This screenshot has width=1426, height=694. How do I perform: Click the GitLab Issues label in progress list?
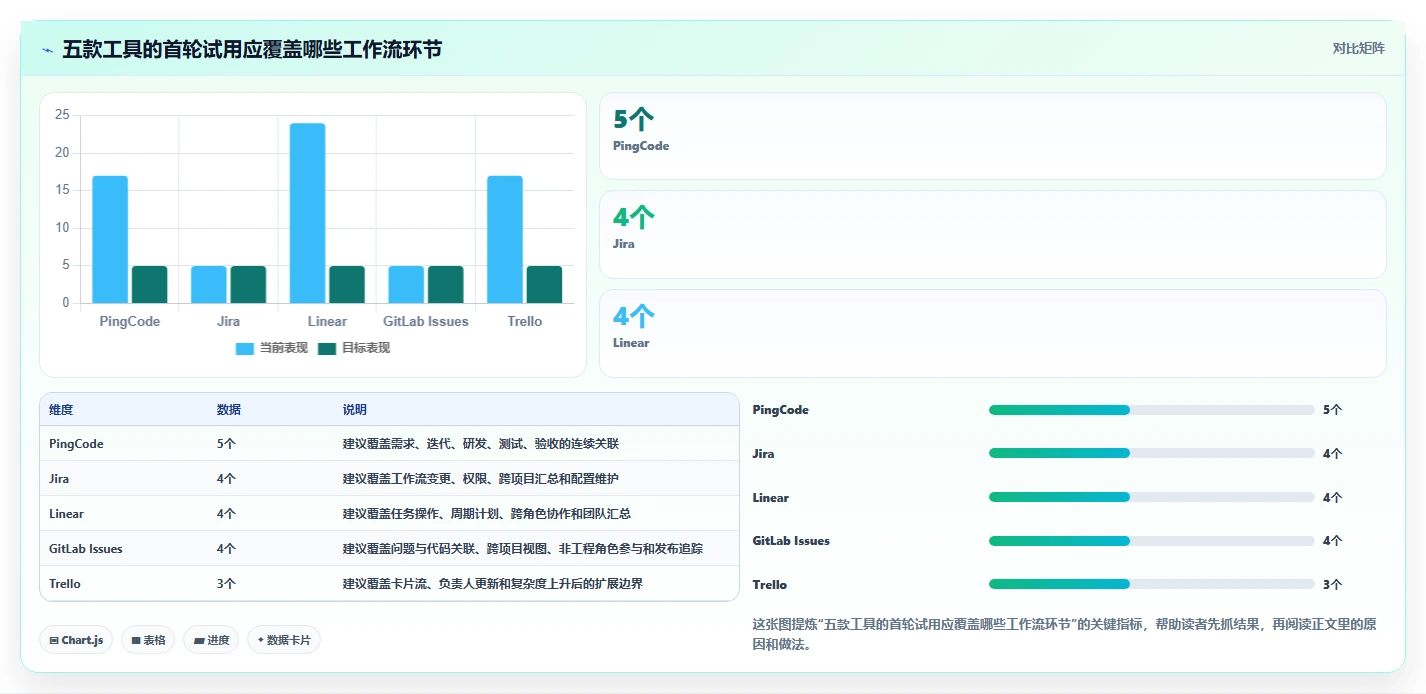pos(791,541)
